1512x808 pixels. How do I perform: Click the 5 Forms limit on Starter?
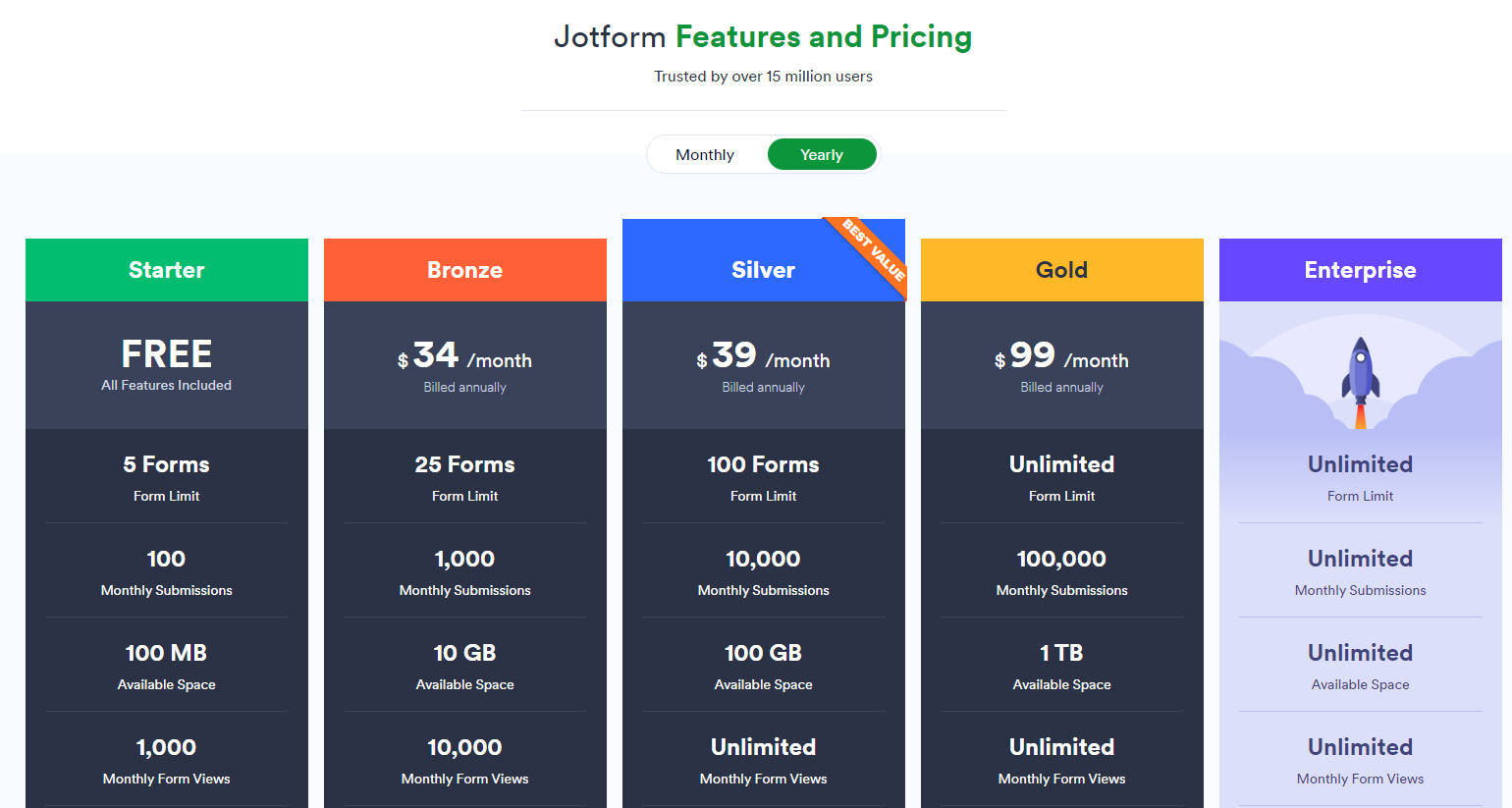167,464
